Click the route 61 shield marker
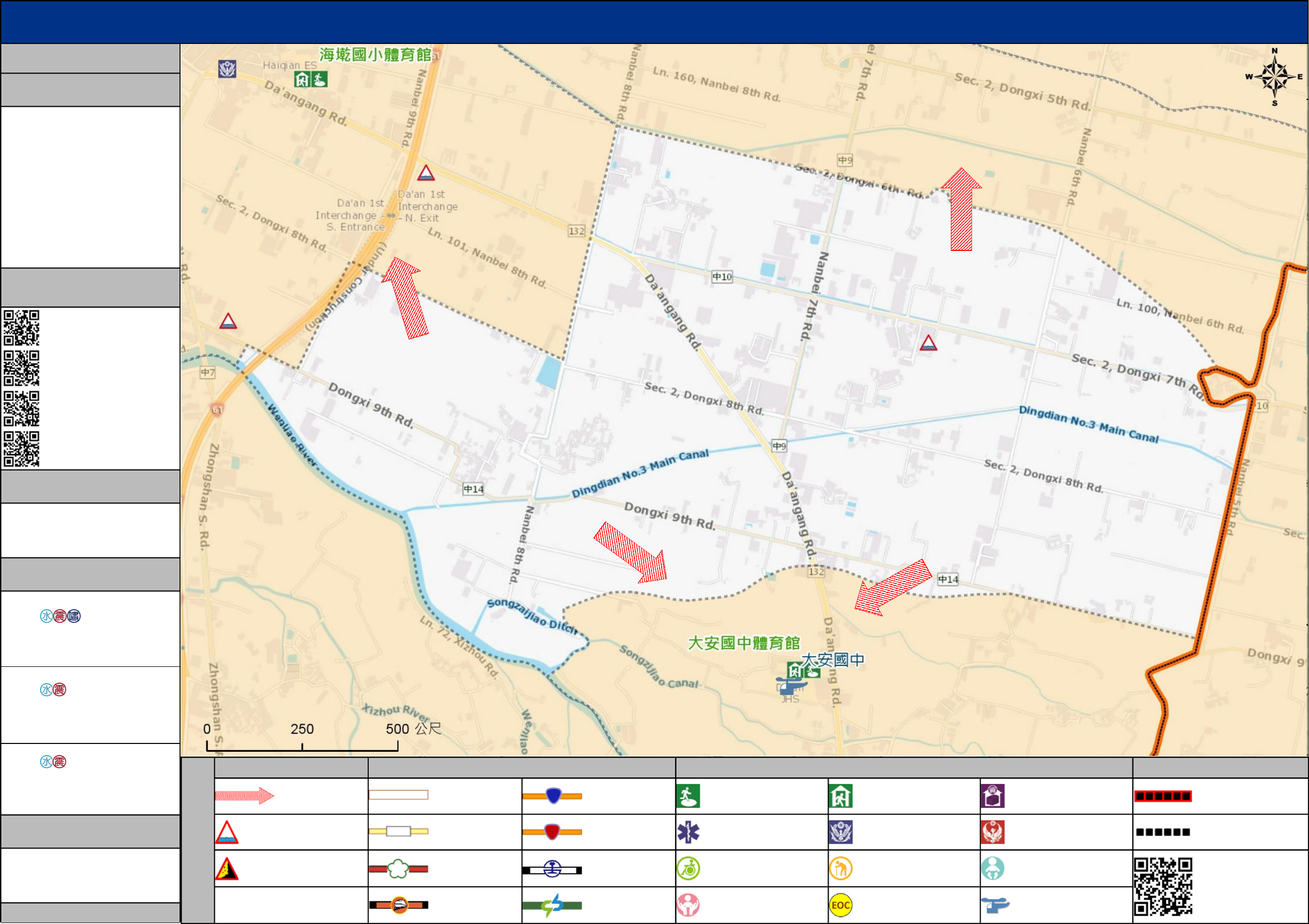Viewport: 1309px width, 924px height. click(x=217, y=409)
